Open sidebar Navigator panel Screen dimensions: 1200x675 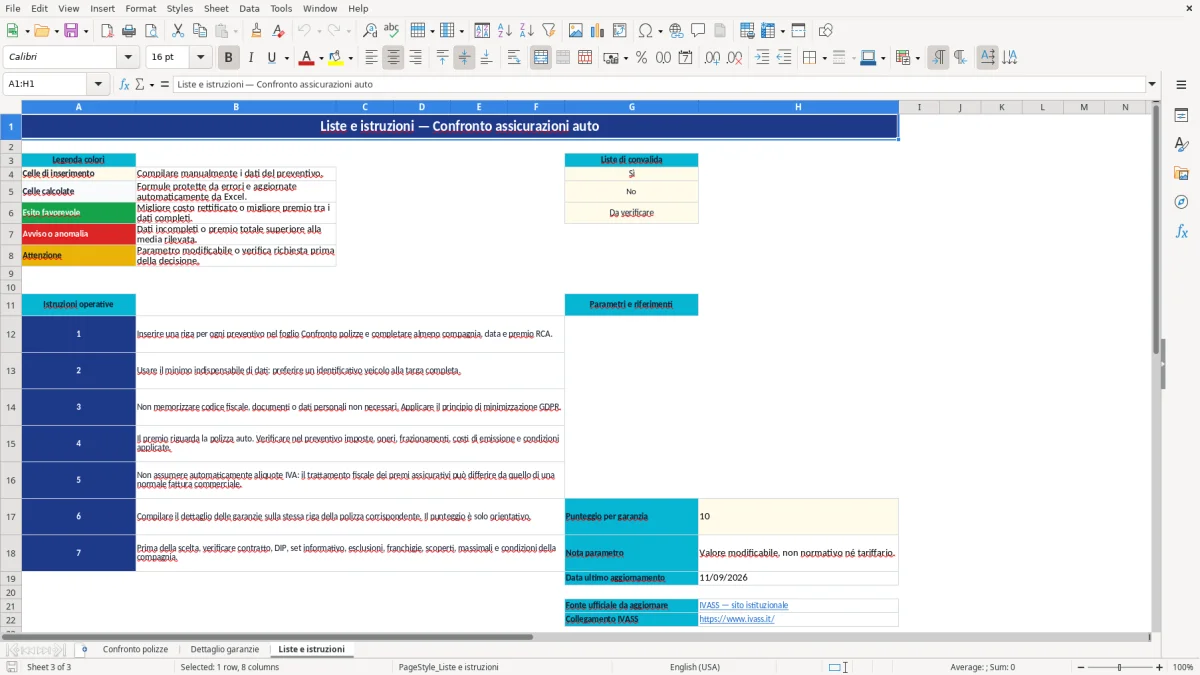(1181, 202)
